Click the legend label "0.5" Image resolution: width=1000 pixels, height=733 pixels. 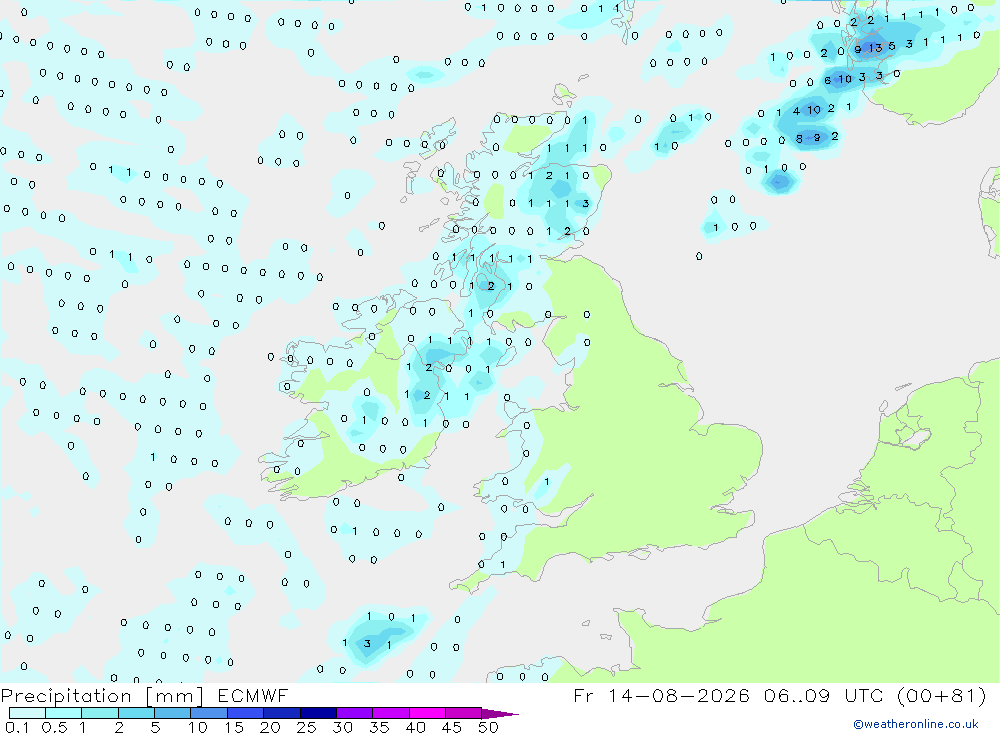click(x=54, y=727)
